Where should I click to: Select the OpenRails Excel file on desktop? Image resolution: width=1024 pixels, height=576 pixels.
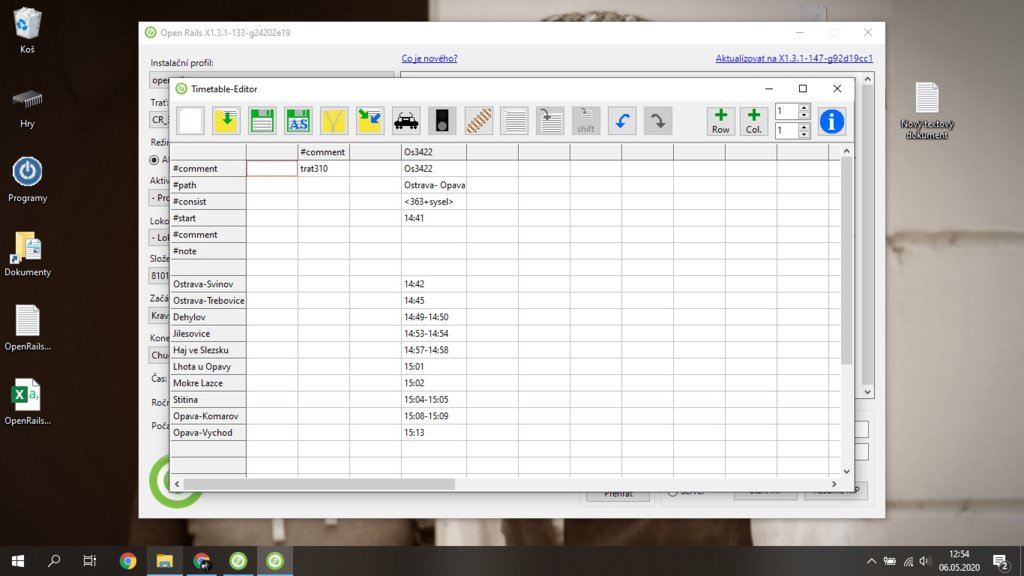[27, 402]
